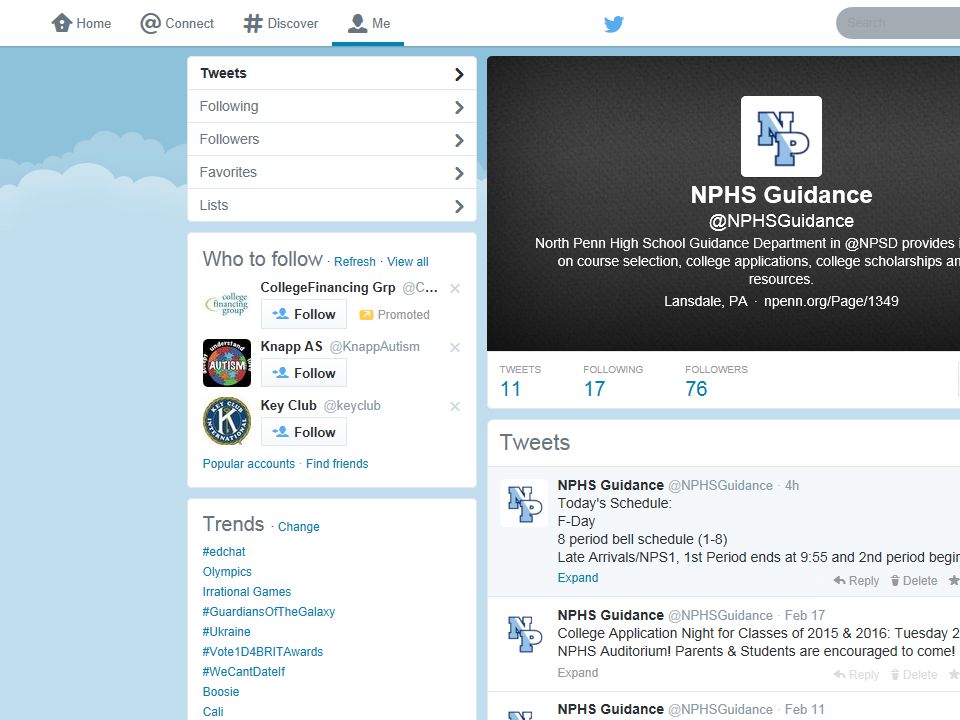Click the 4h tweet timestamp

(x=792, y=486)
